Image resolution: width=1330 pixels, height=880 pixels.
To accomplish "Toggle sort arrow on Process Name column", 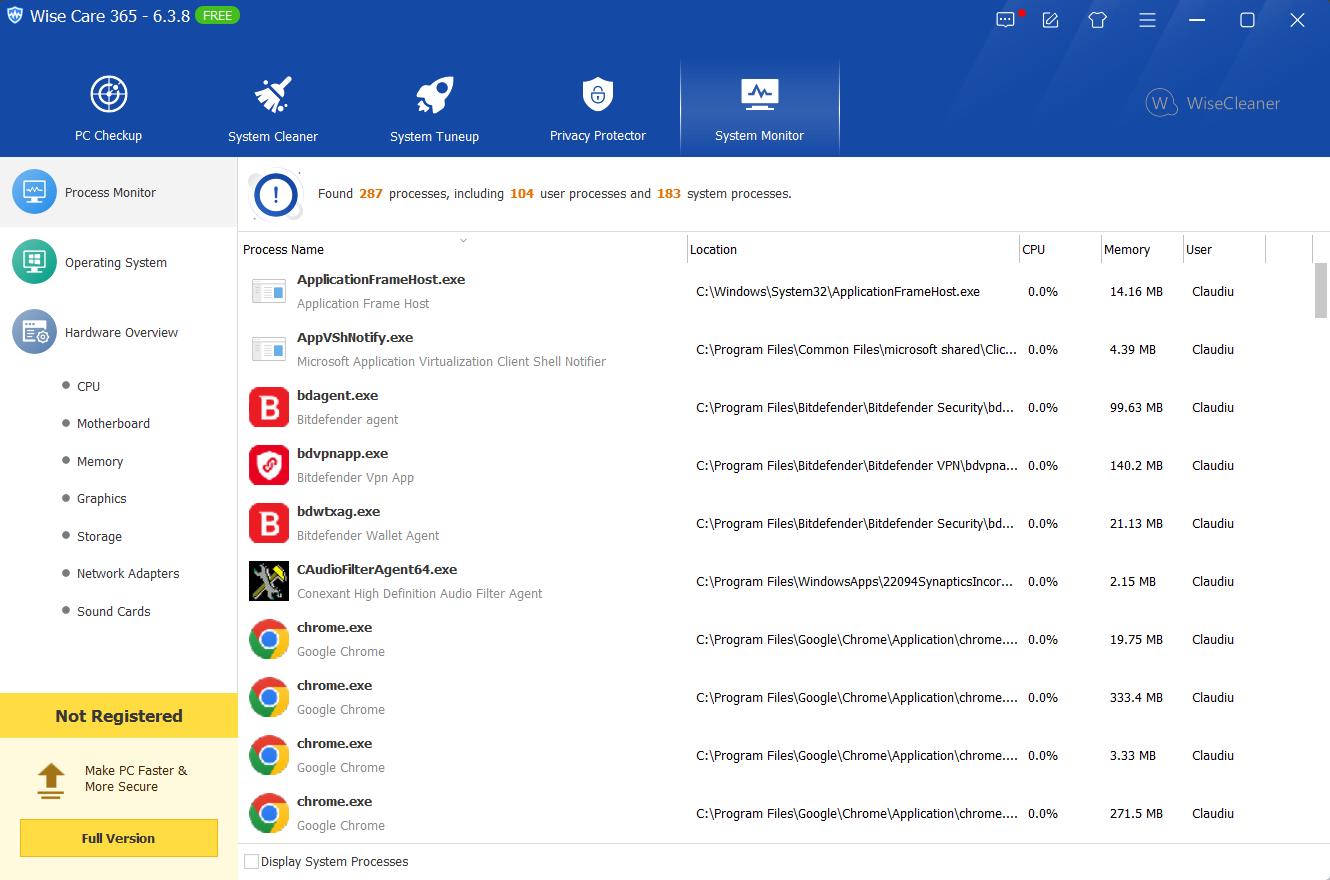I will [463, 240].
